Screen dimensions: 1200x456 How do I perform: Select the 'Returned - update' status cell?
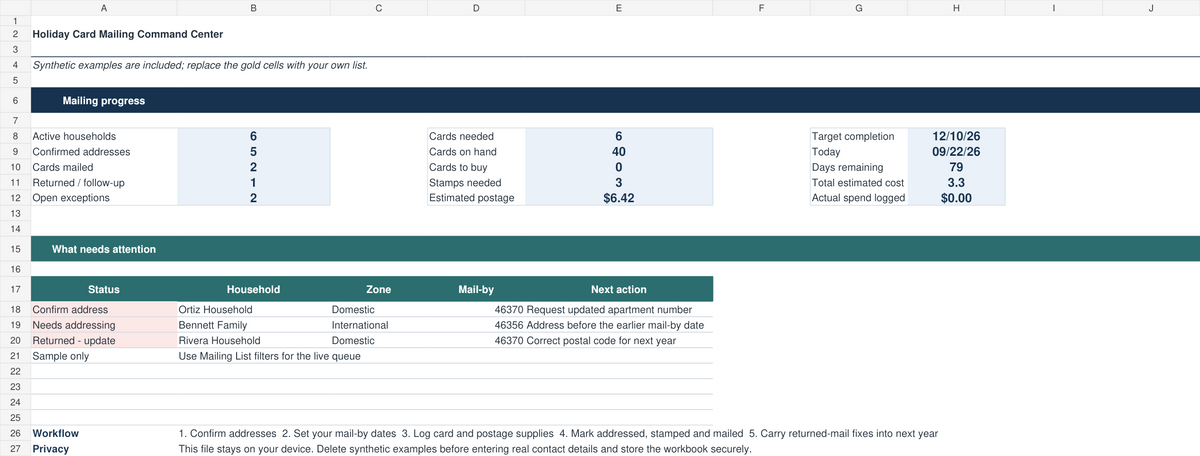(104, 341)
